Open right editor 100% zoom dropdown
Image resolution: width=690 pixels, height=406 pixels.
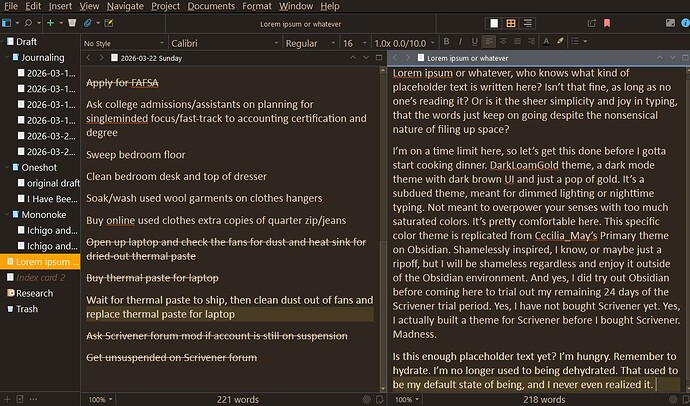click(x=407, y=399)
